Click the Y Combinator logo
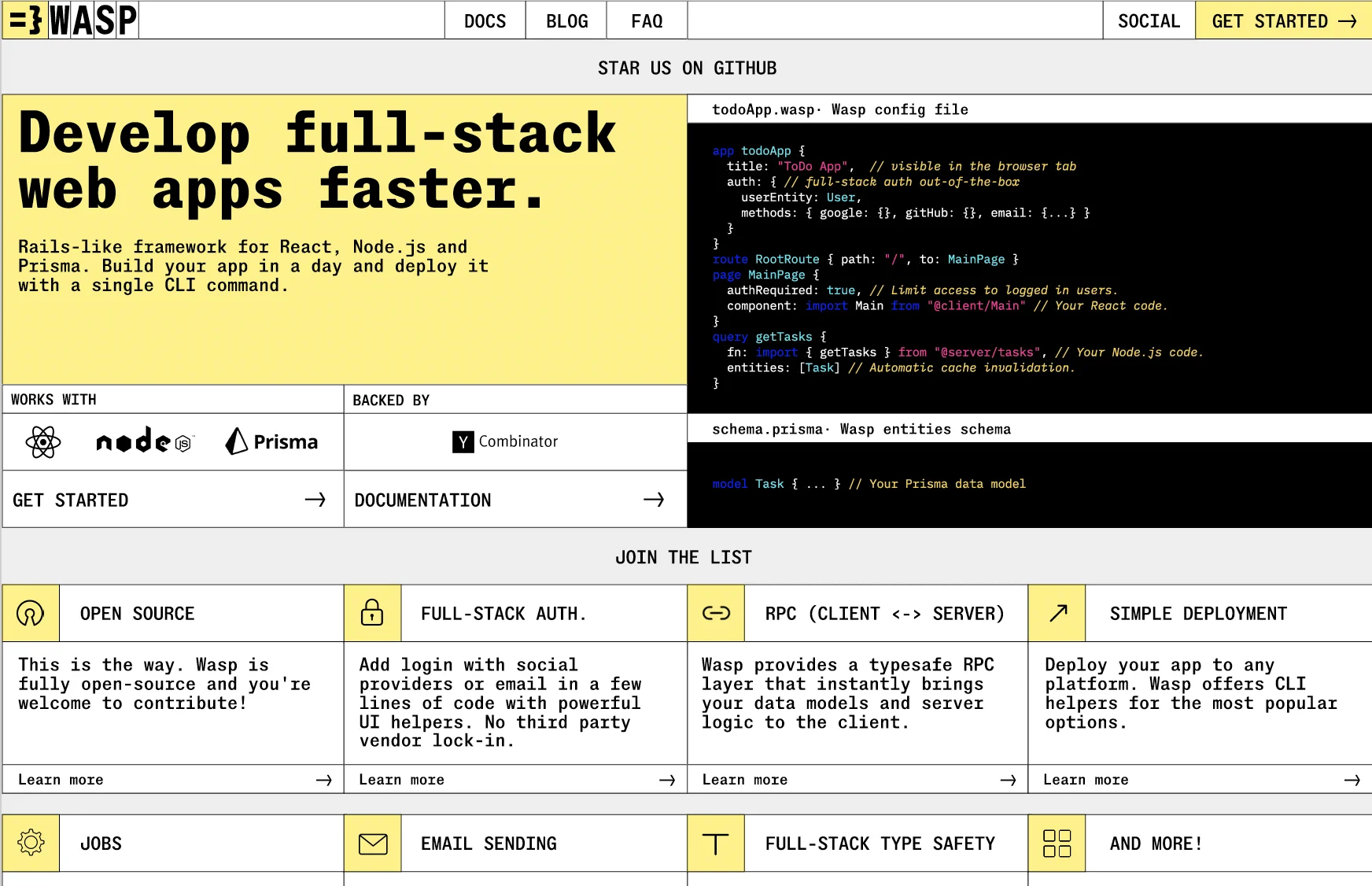This screenshot has width=1372, height=886. click(505, 441)
